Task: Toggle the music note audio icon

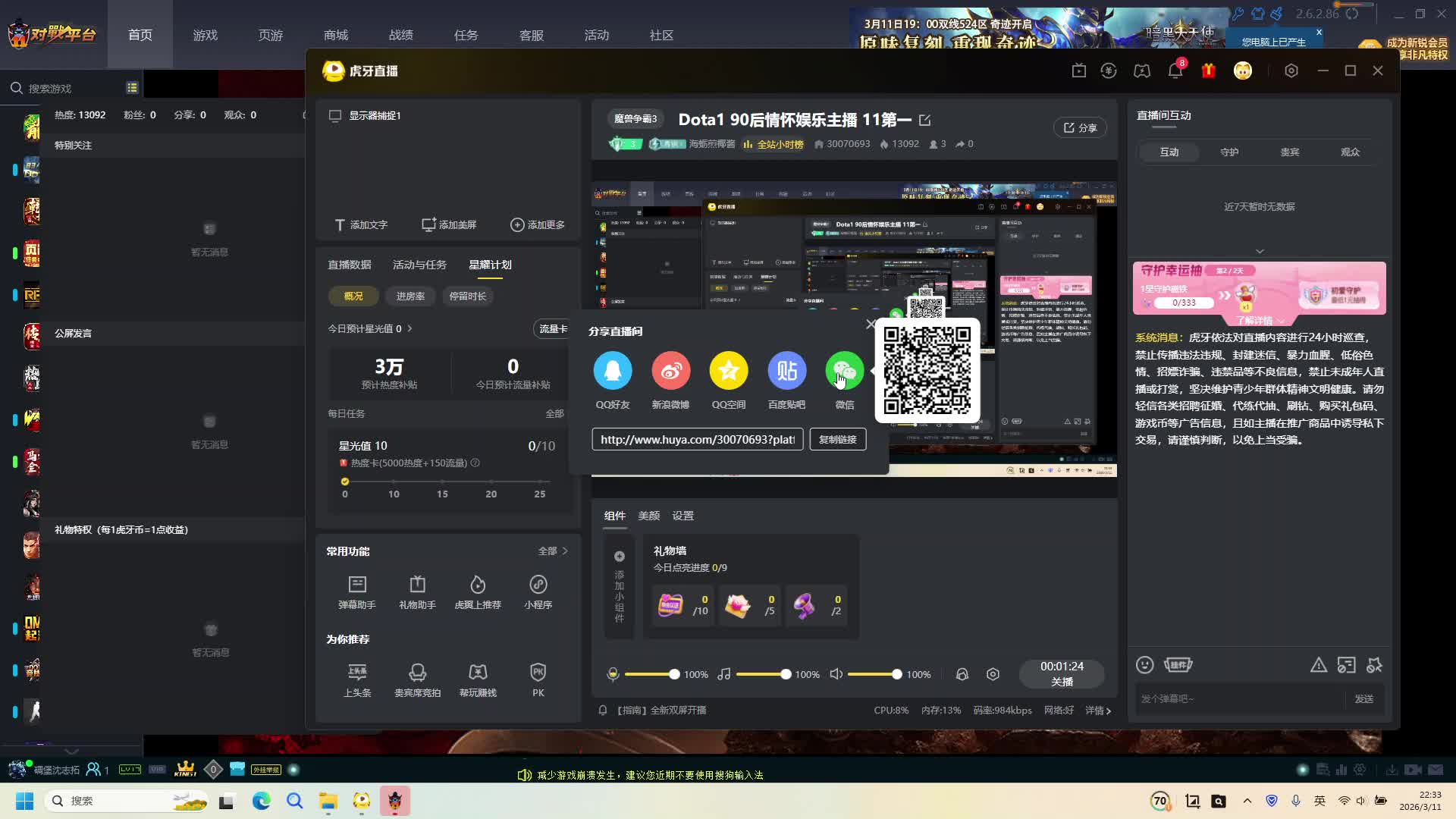Action: (x=724, y=674)
